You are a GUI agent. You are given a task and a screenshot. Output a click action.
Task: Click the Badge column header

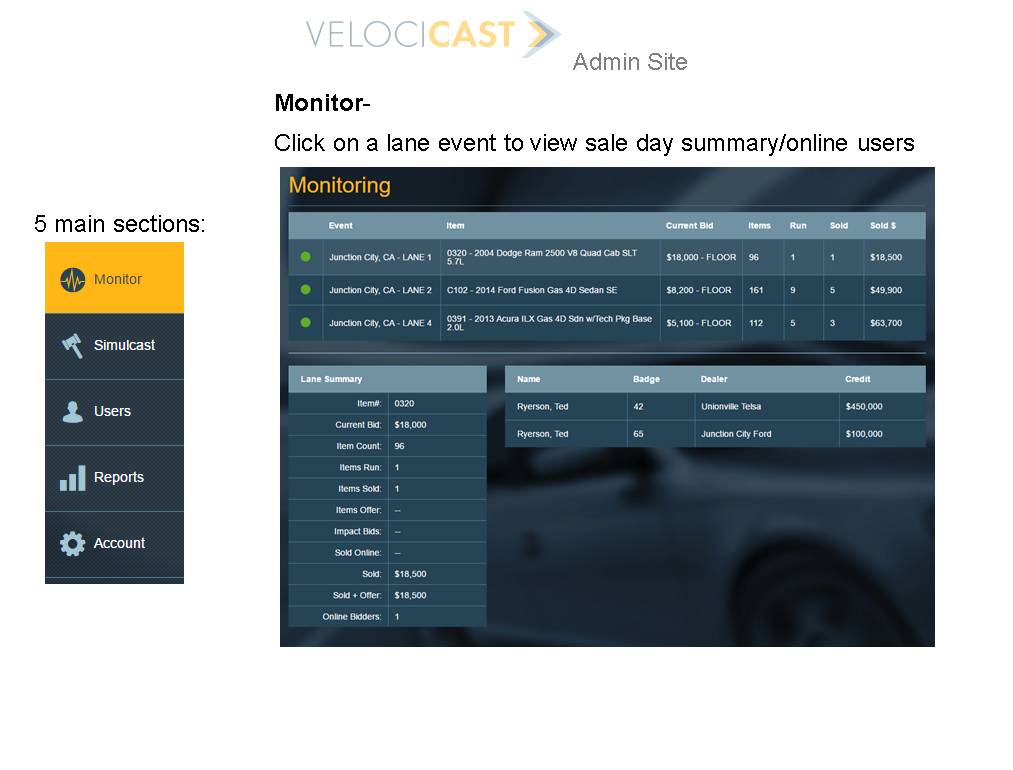tap(646, 379)
